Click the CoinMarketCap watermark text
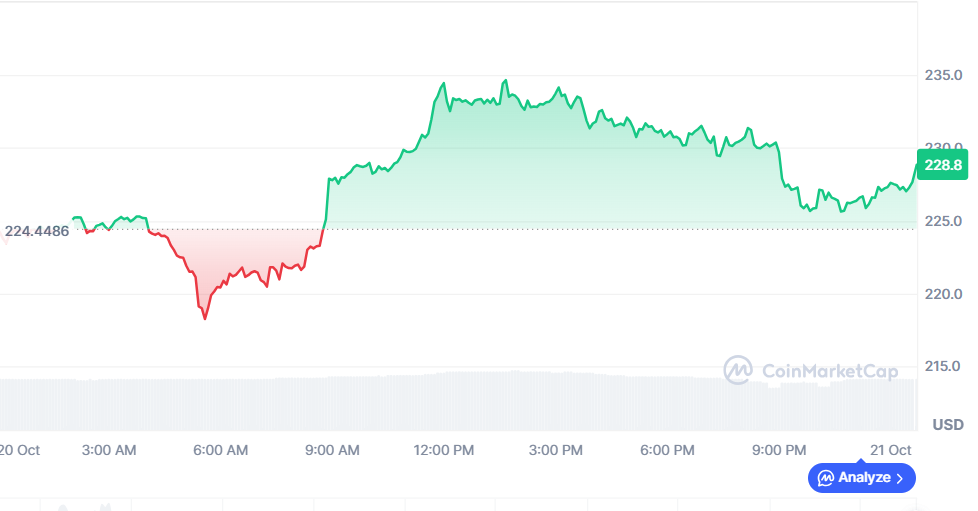 click(830, 371)
